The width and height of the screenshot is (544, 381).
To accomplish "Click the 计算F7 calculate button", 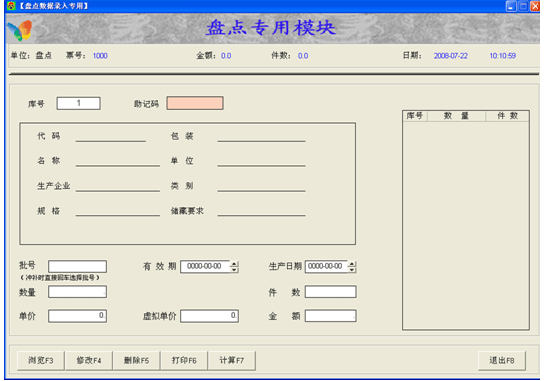I will (231, 361).
